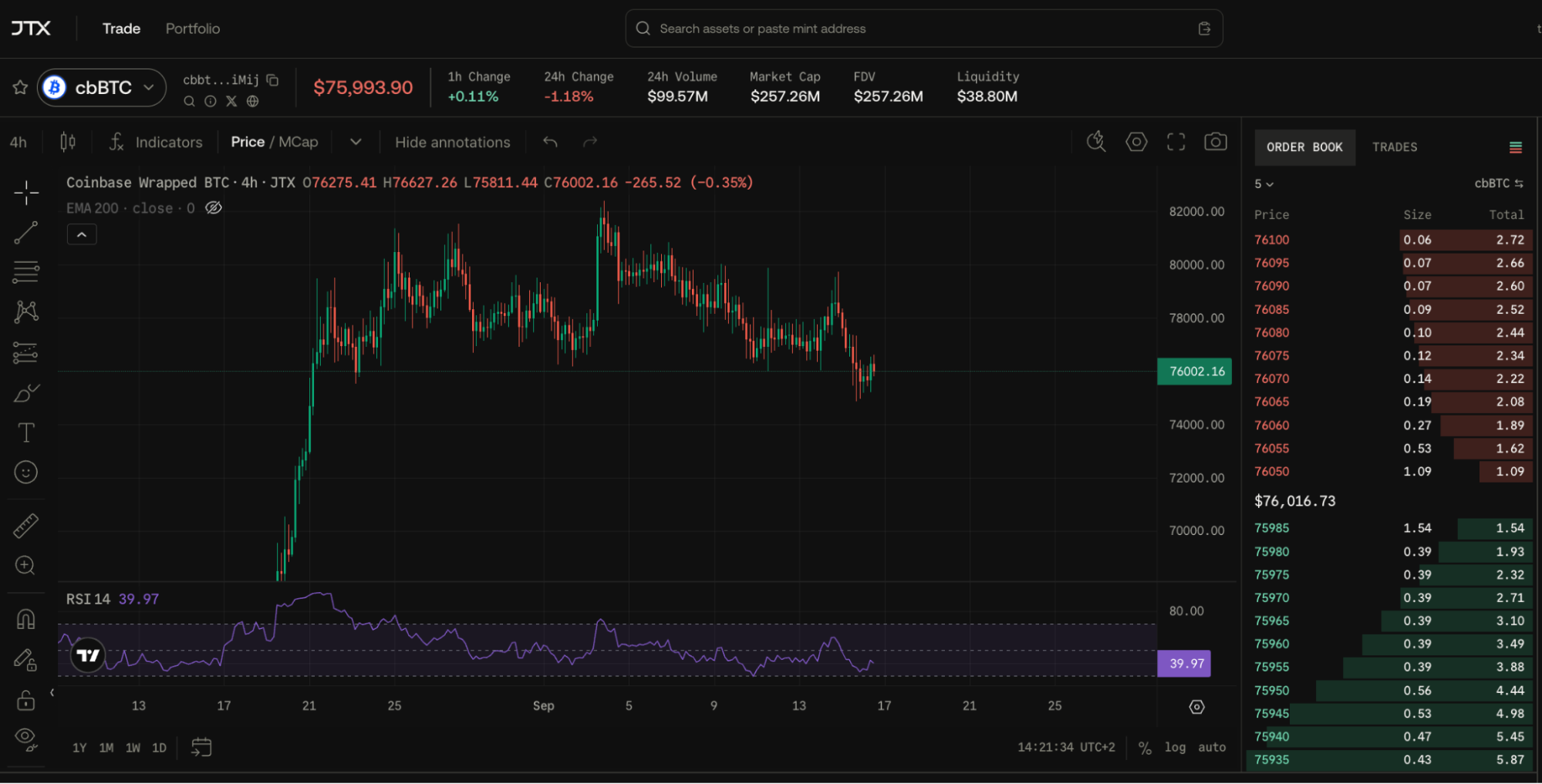Toggle stay in drawing mode
The image size is (1542, 784).
[x=26, y=660]
